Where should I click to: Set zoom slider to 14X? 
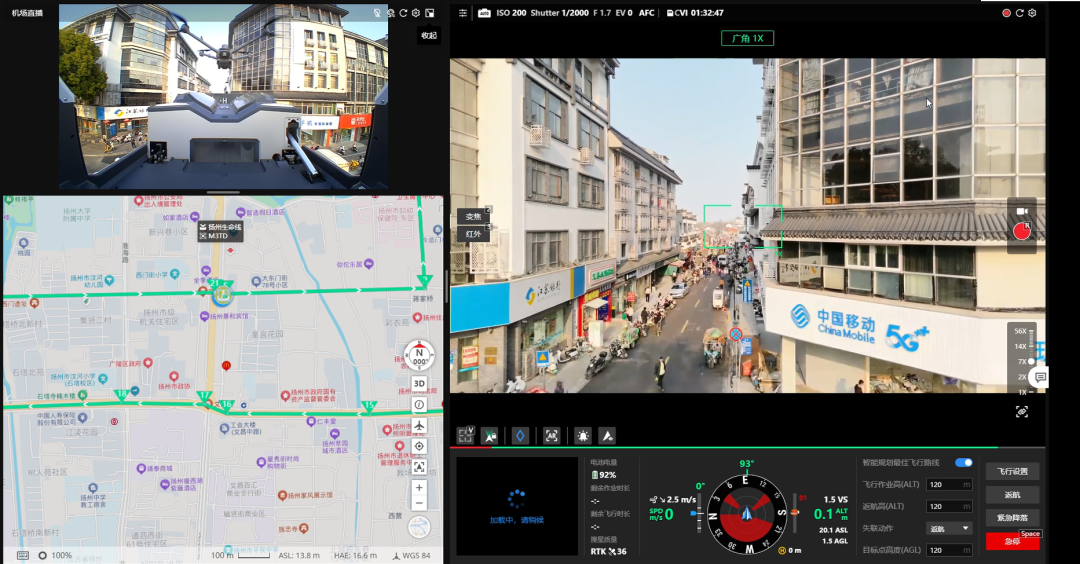pos(1021,346)
